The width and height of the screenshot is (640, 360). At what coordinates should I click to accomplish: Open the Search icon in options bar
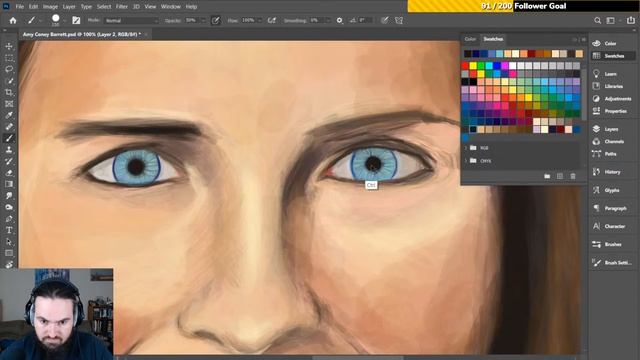point(598,20)
